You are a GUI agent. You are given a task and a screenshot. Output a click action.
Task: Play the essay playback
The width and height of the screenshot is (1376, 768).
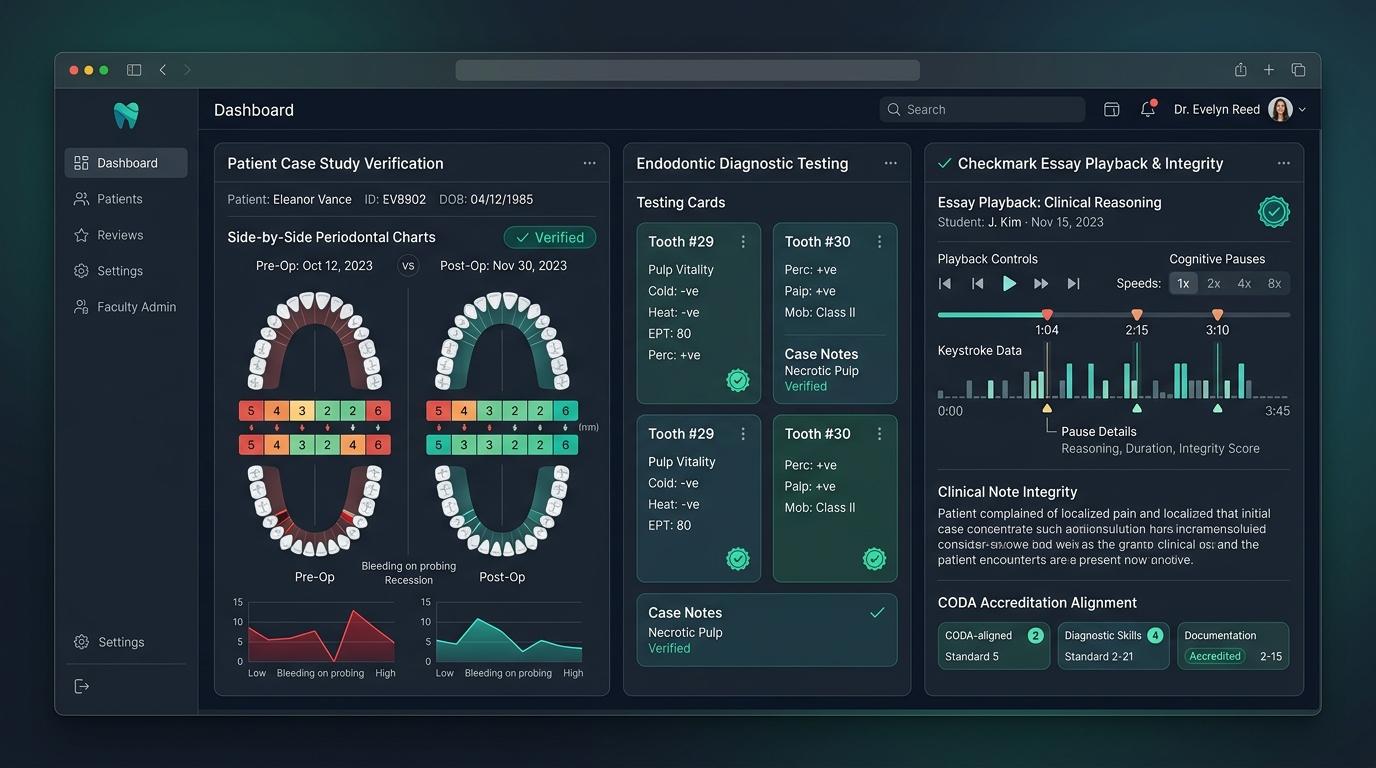click(1009, 284)
